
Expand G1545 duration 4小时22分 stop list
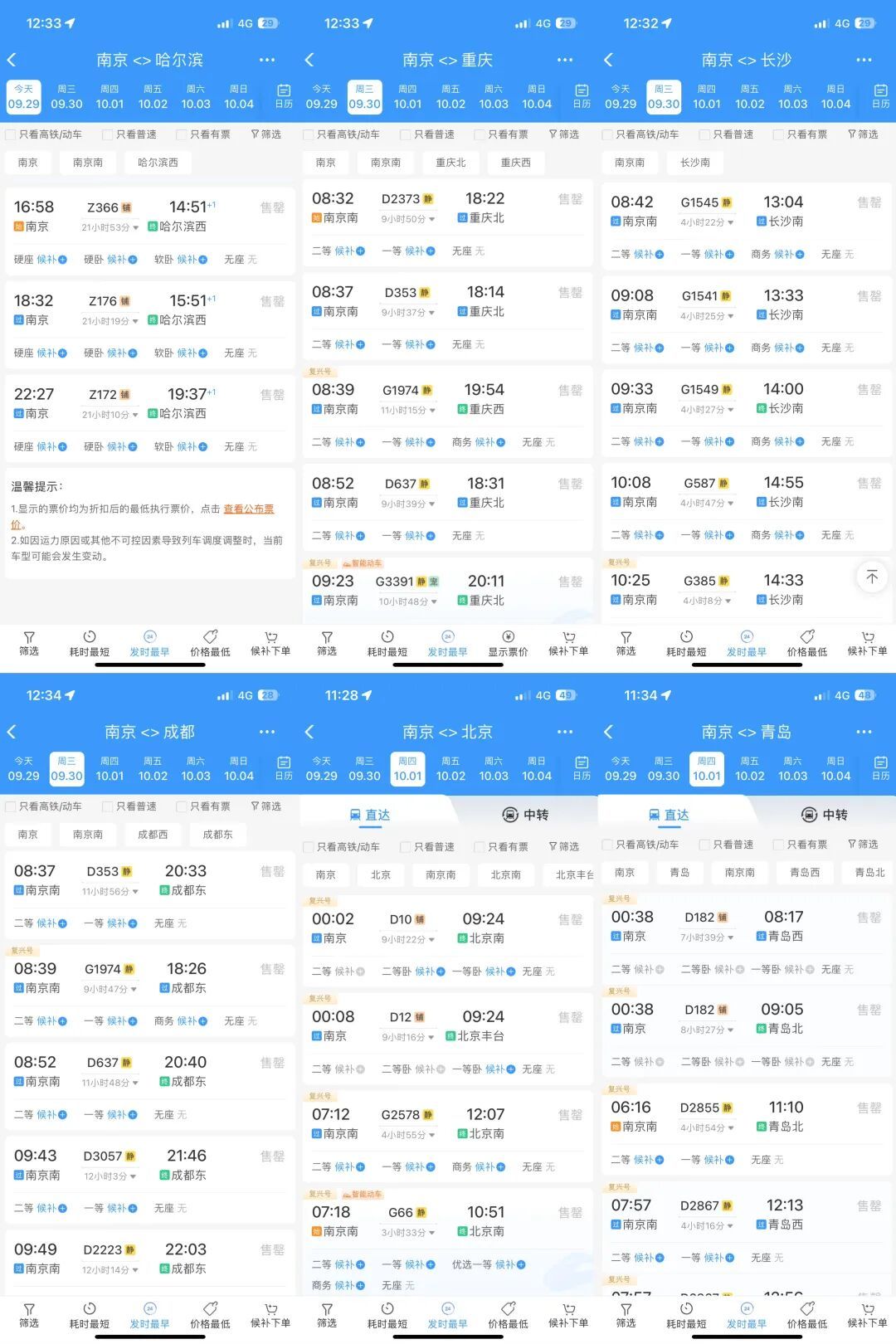[x=707, y=222]
